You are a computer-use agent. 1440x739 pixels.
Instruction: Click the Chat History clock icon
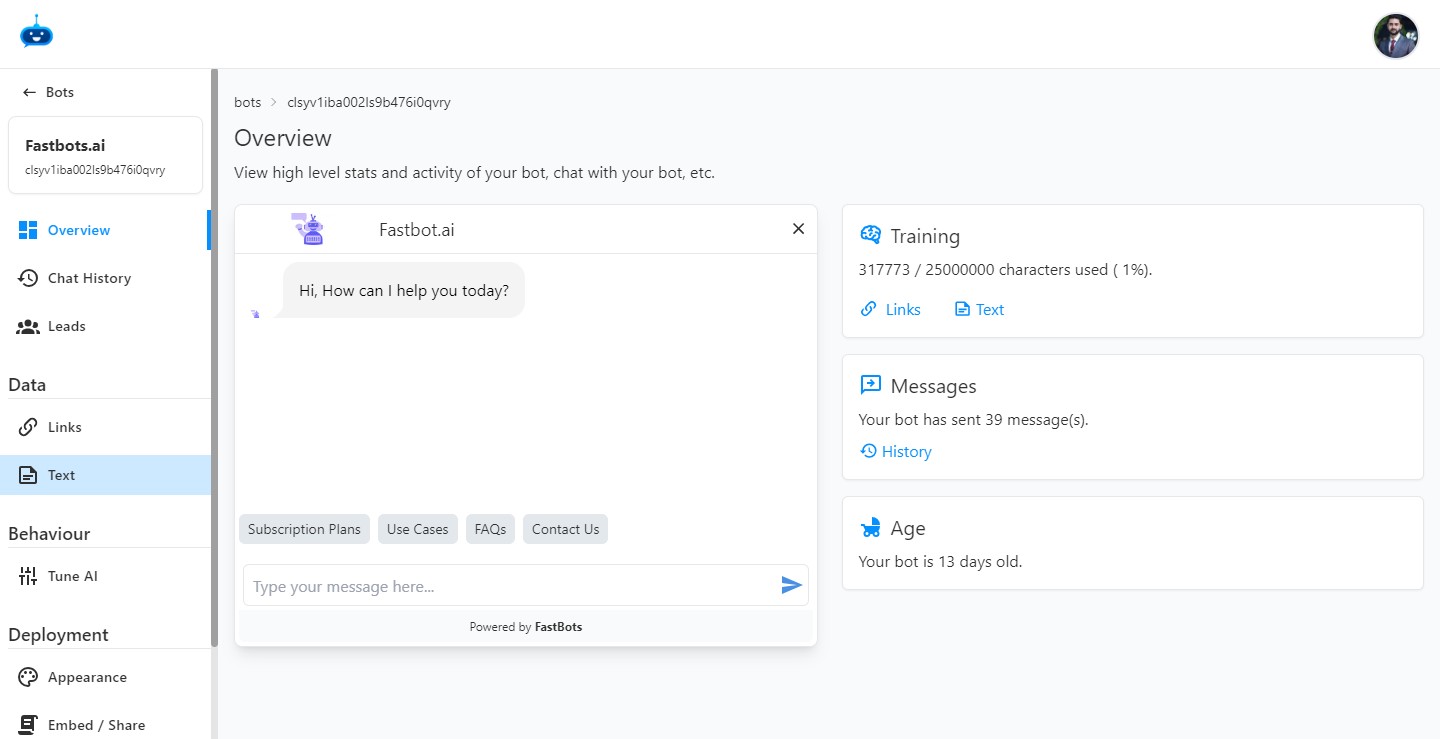tap(28, 278)
